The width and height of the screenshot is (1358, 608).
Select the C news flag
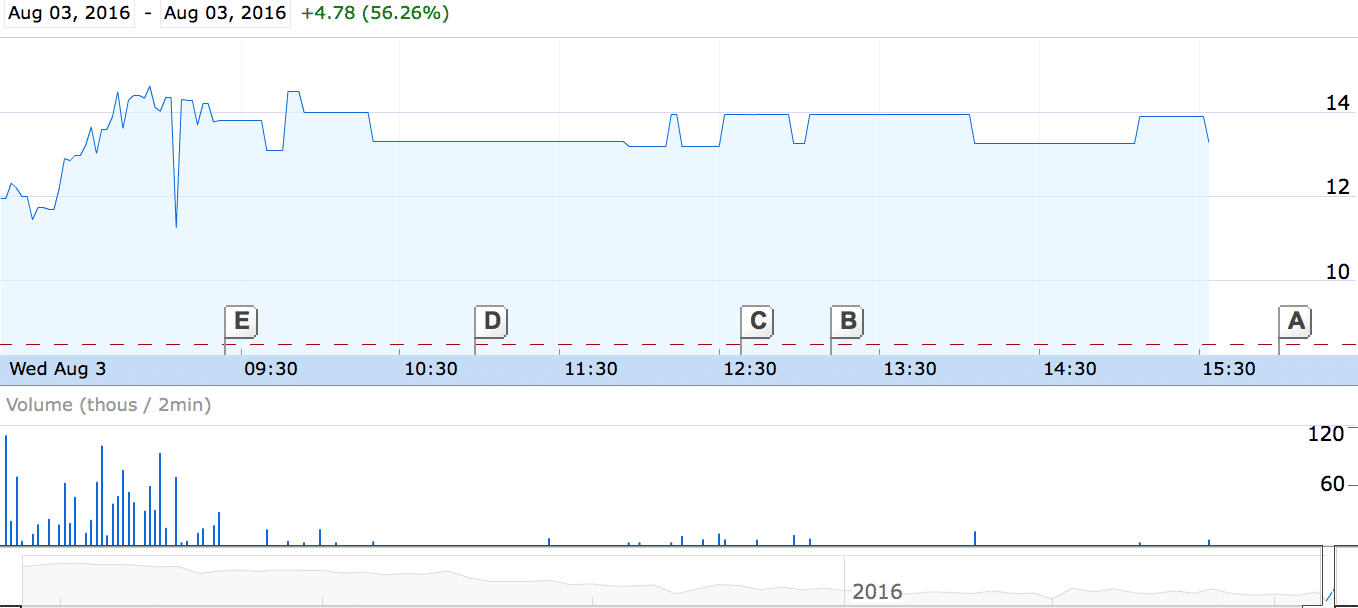point(757,321)
